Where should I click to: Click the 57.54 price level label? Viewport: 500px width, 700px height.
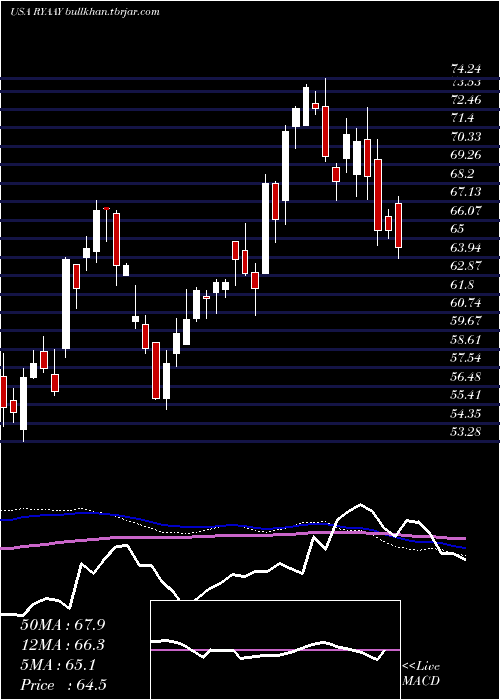pos(467,358)
